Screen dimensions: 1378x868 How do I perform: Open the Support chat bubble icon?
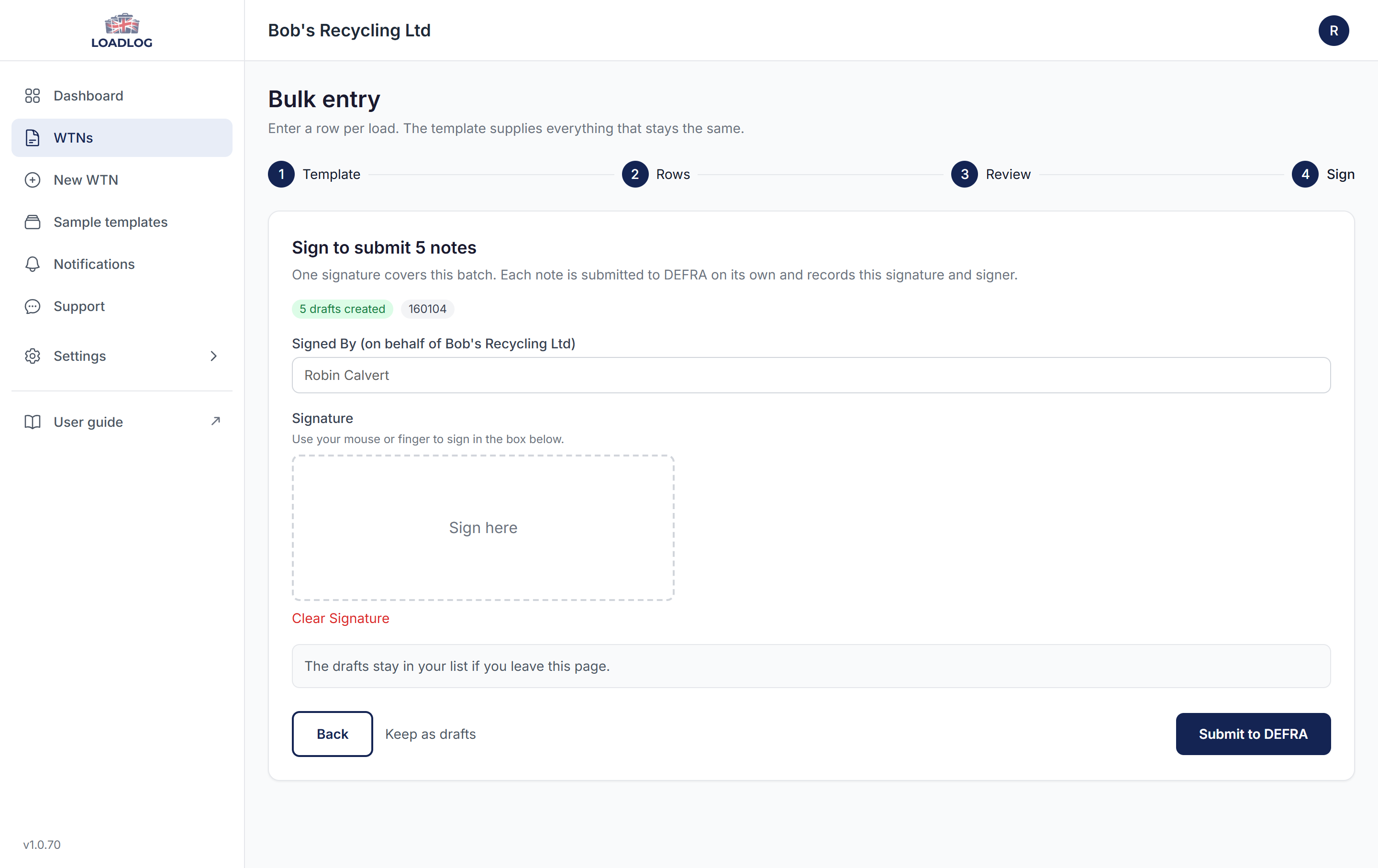point(33,306)
